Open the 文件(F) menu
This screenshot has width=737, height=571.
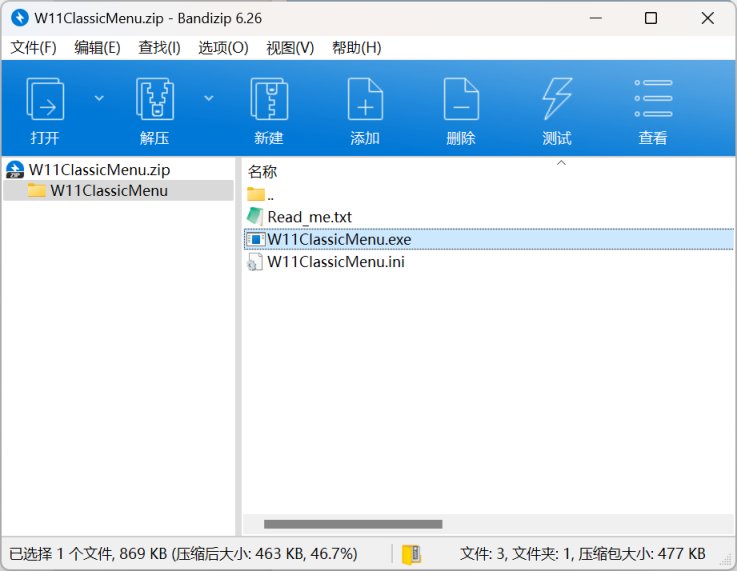(33, 47)
